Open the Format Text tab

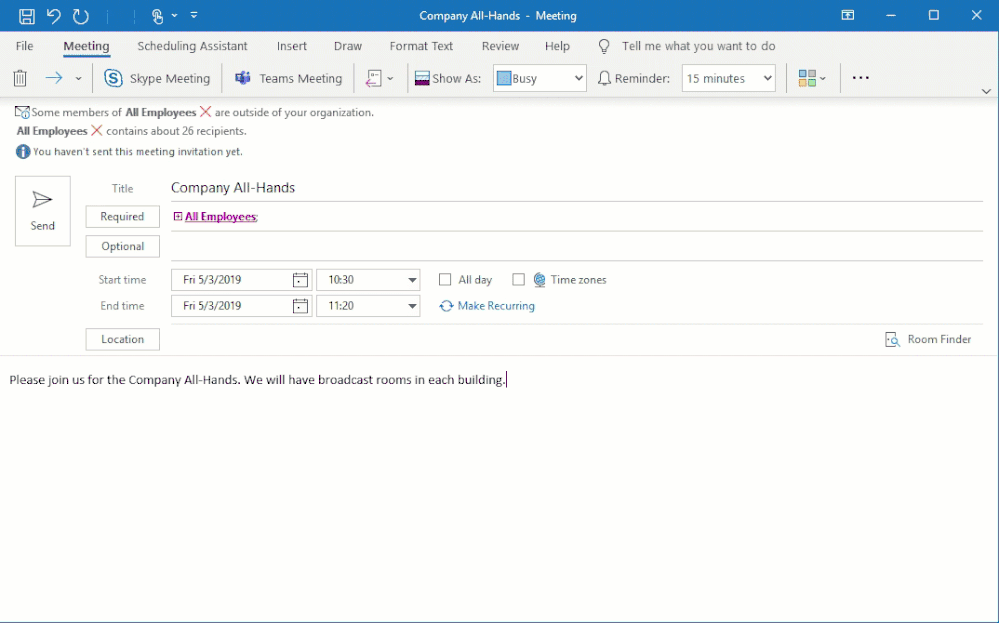coord(421,46)
